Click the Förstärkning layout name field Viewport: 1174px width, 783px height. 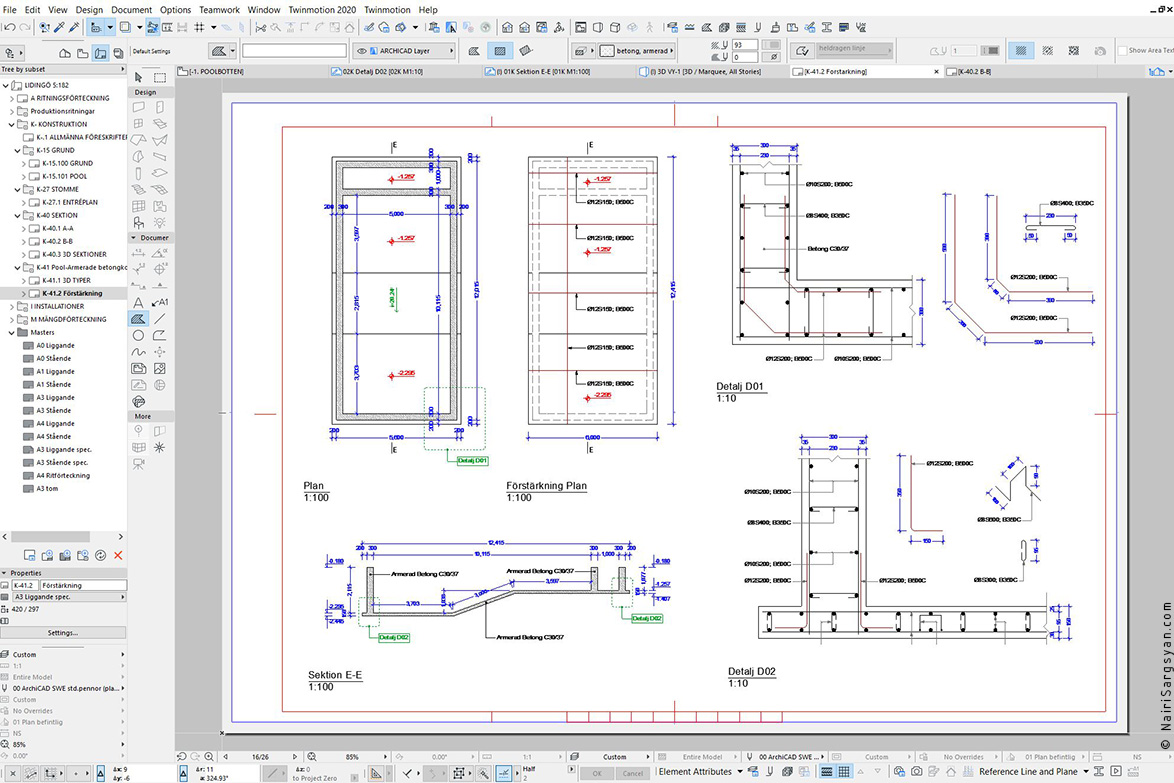point(82,585)
